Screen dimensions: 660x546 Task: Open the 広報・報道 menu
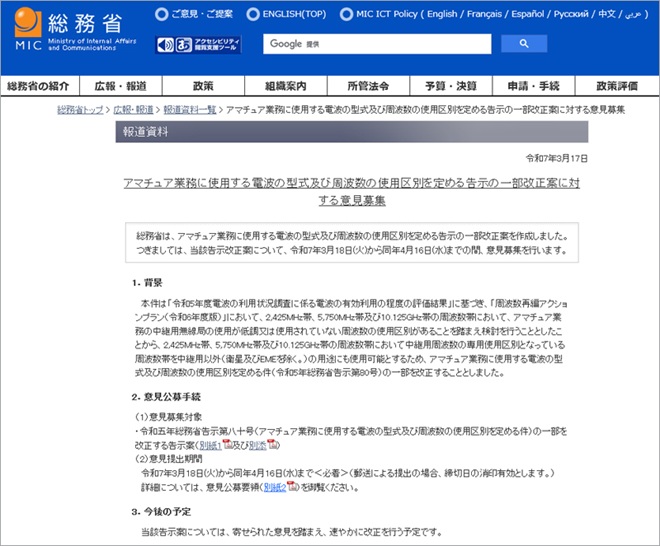click(121, 87)
